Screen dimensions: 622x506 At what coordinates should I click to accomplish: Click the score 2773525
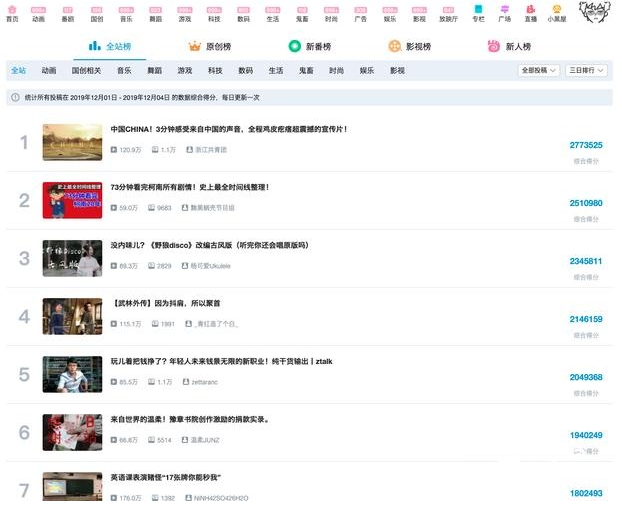click(586, 145)
